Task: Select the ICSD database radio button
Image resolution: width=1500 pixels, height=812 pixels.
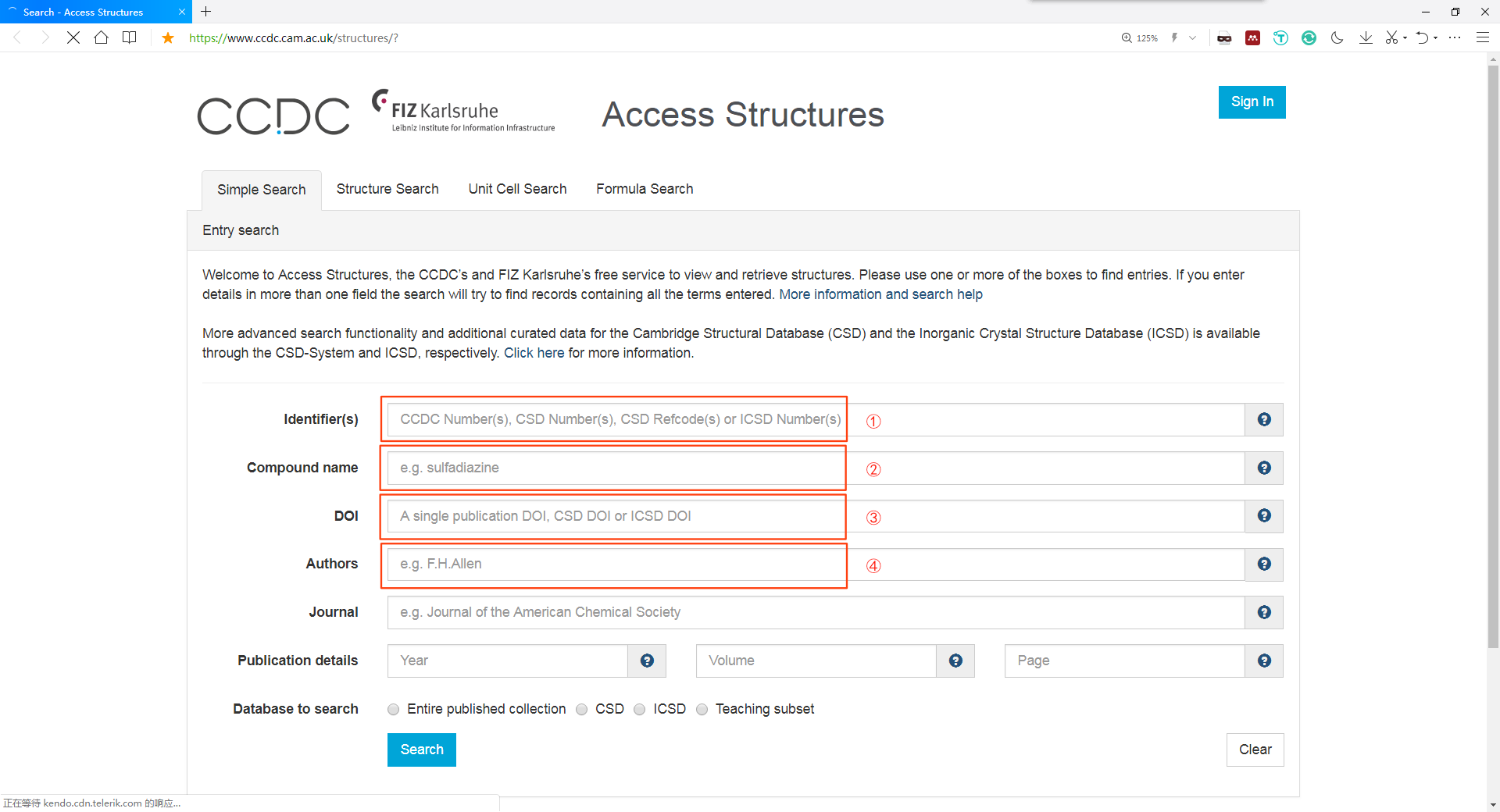Action: point(640,709)
